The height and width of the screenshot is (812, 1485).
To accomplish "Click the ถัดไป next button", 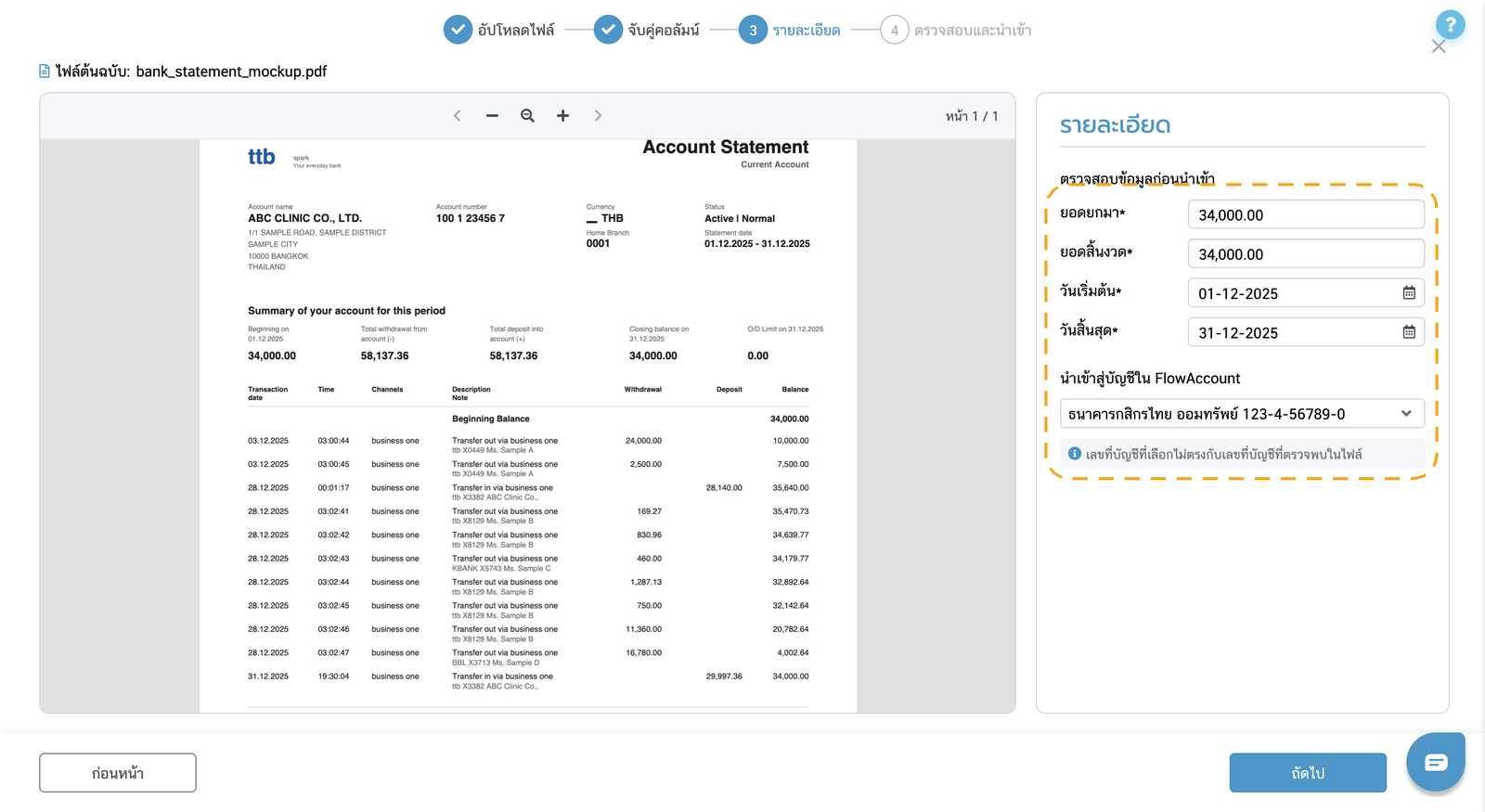I will [x=1308, y=773].
